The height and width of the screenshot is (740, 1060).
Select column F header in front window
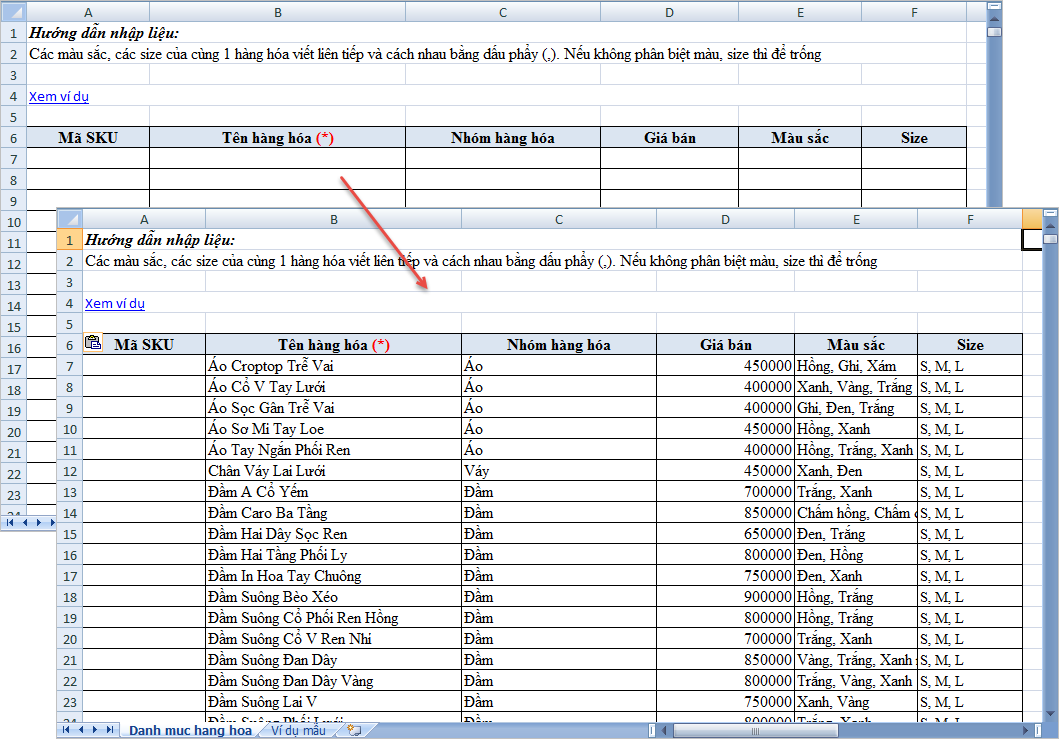click(970, 219)
